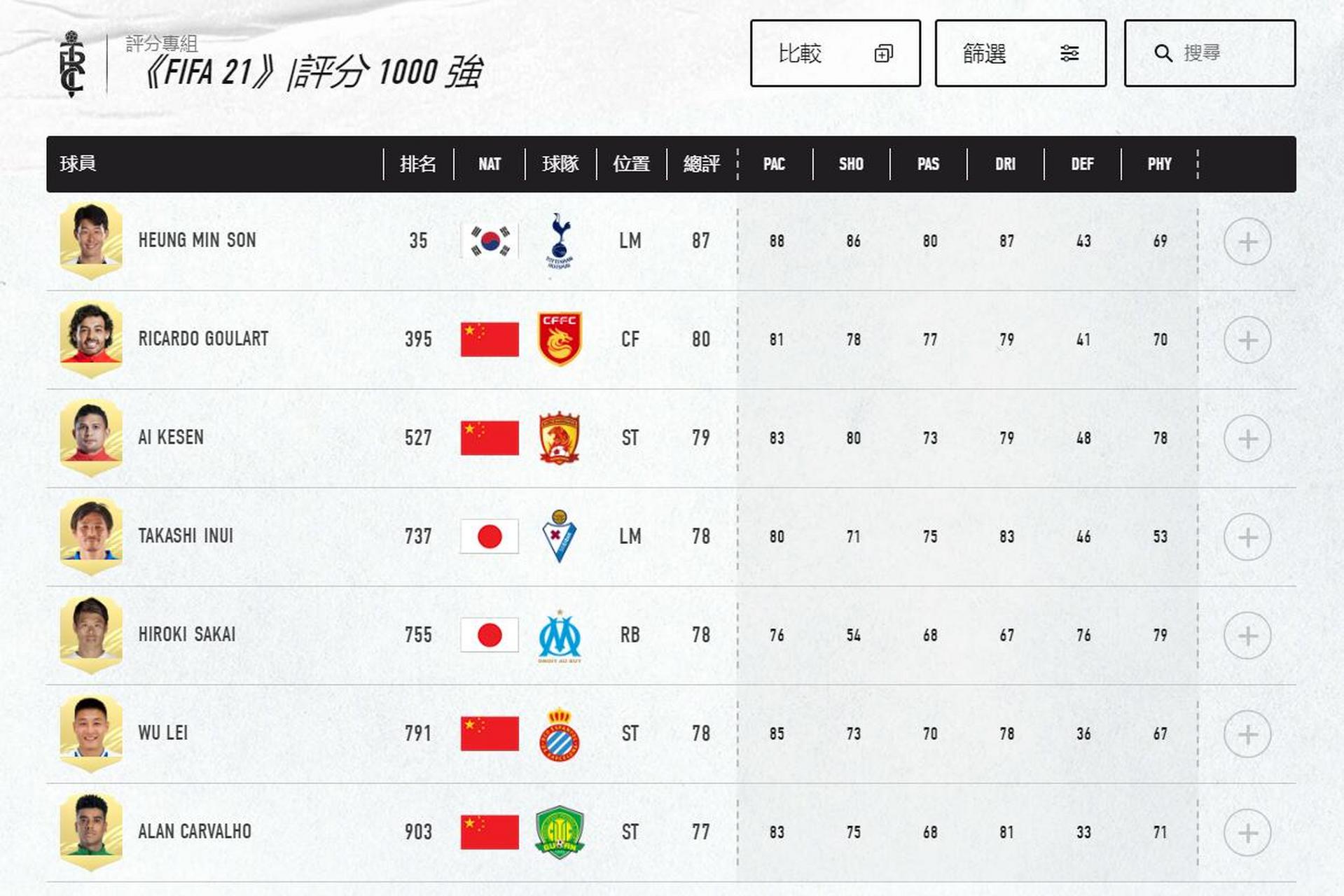Add Takashi Inui to comparison
This screenshot has width=1344, height=896.
click(1247, 537)
